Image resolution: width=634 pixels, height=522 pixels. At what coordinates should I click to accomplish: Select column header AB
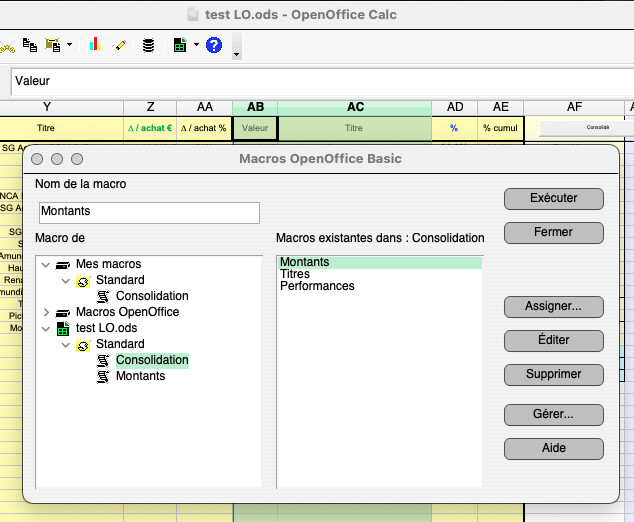point(255,107)
